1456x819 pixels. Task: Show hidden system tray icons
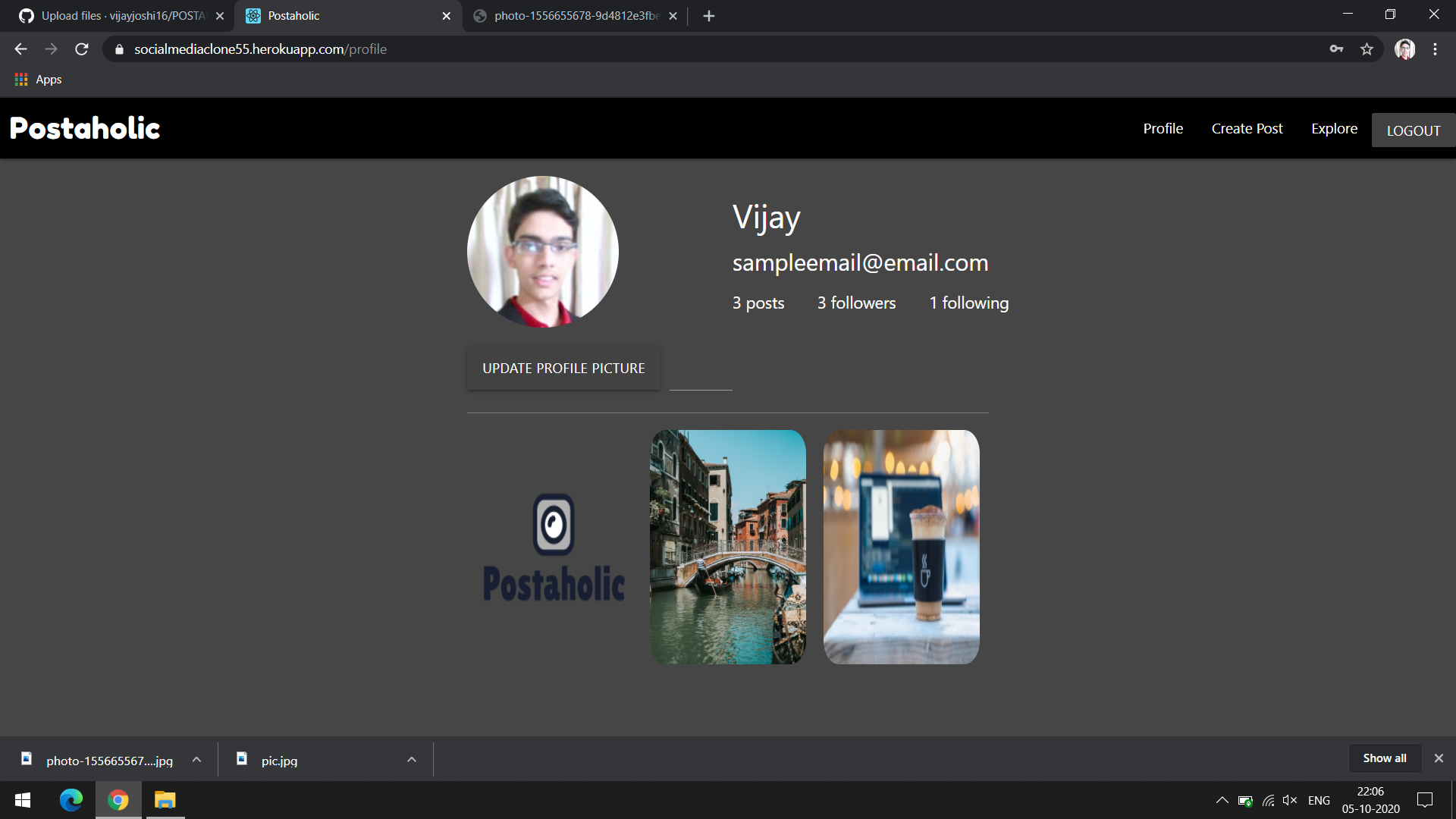pyautogui.click(x=1222, y=800)
